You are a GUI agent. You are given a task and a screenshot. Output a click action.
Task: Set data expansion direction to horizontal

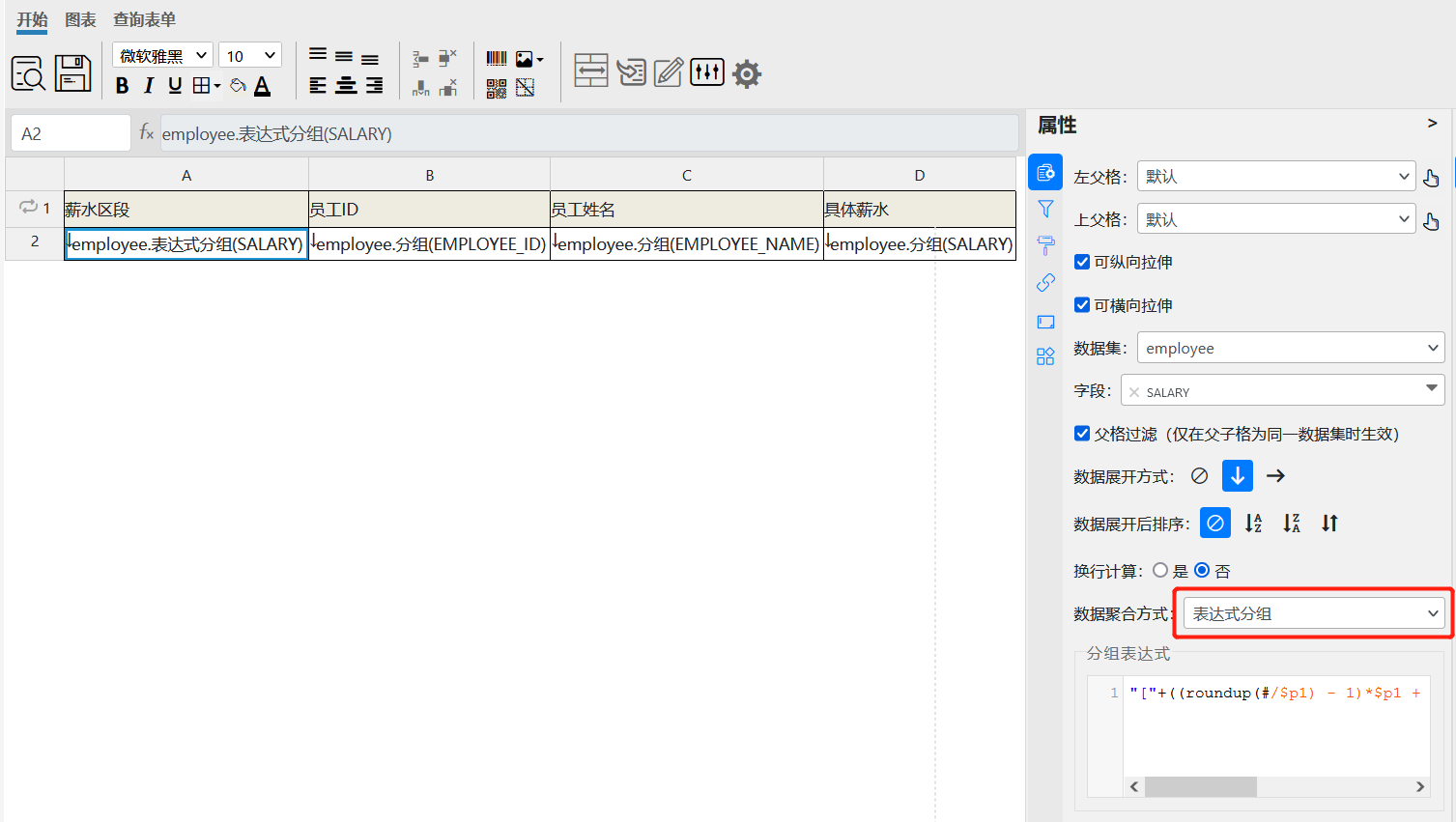[1275, 476]
